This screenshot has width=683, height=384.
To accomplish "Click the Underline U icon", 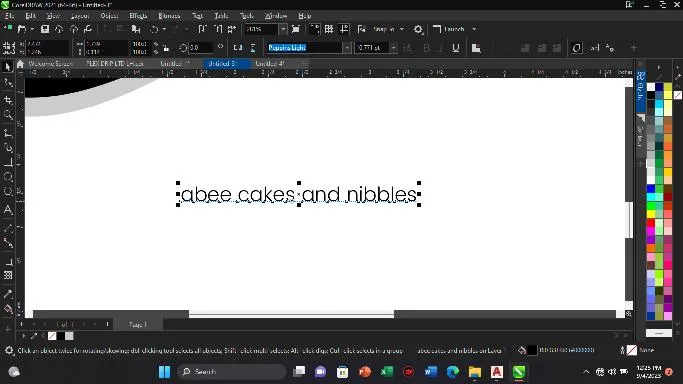I will coord(456,48).
